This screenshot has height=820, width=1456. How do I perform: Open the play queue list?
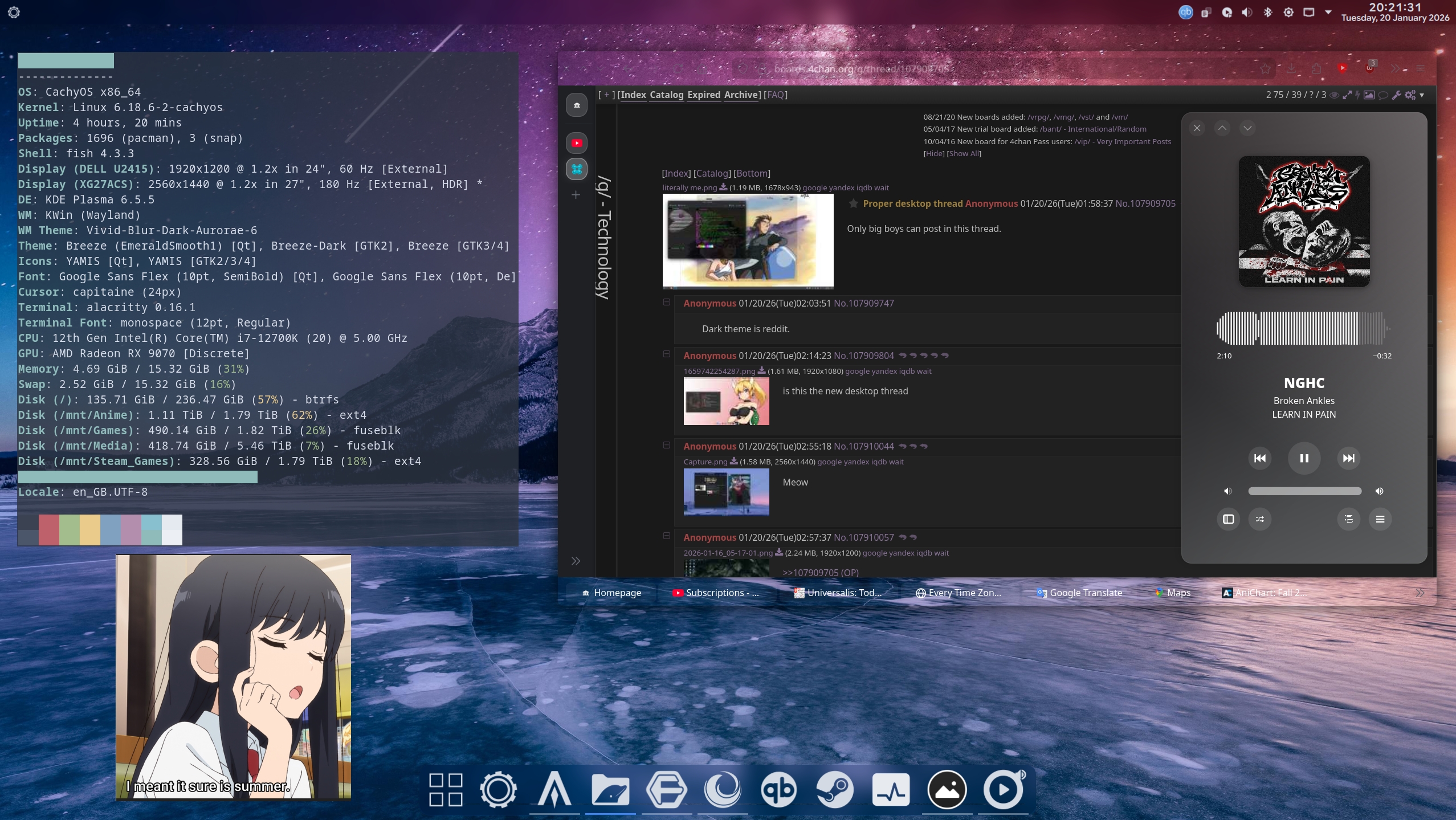click(1348, 519)
